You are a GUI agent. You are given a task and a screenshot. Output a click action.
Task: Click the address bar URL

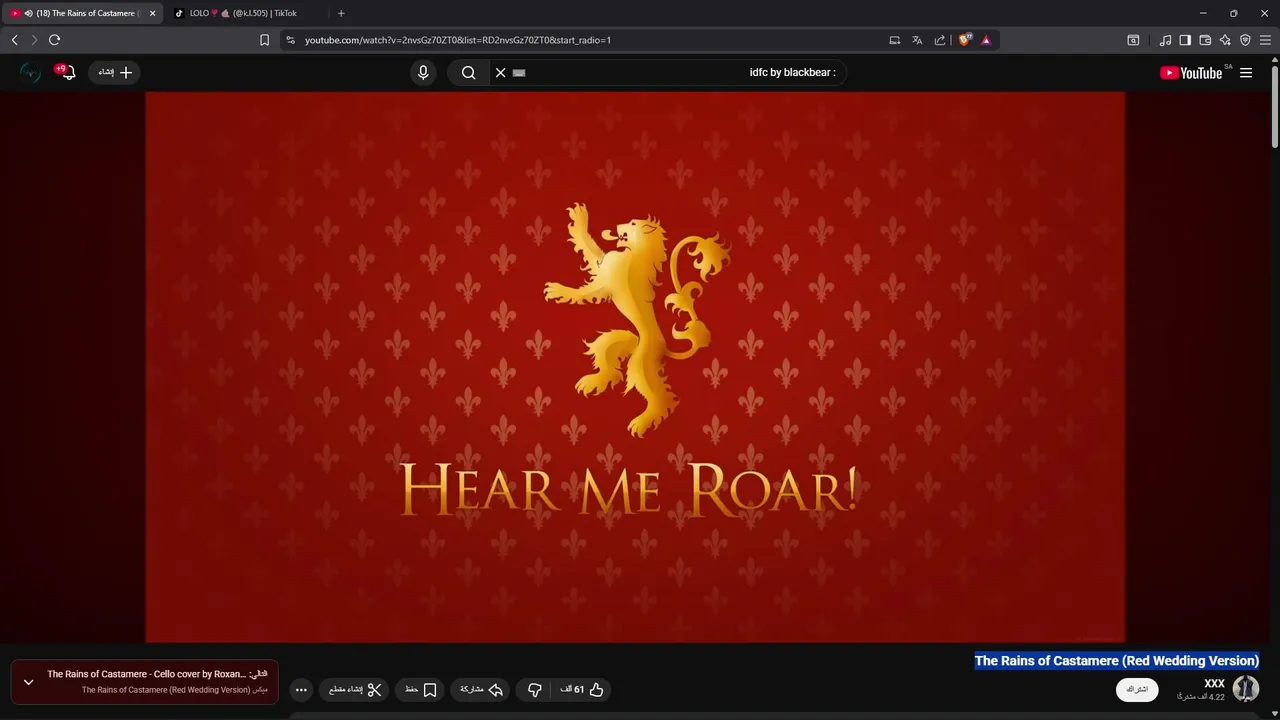(x=458, y=40)
